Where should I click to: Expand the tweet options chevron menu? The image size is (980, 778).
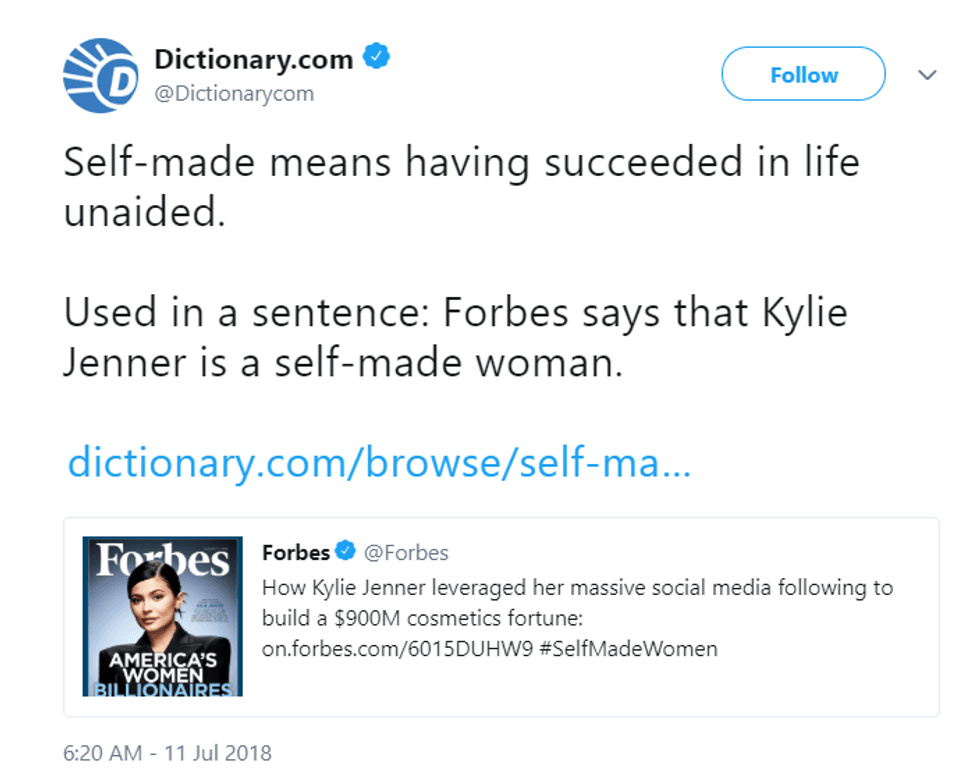pyautogui.click(x=928, y=75)
